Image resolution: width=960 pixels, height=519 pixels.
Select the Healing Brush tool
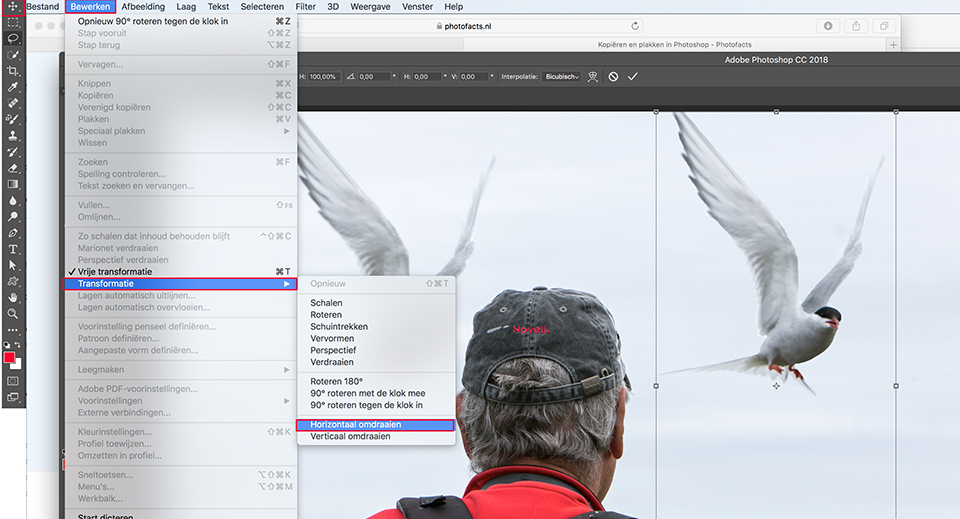tap(13, 103)
